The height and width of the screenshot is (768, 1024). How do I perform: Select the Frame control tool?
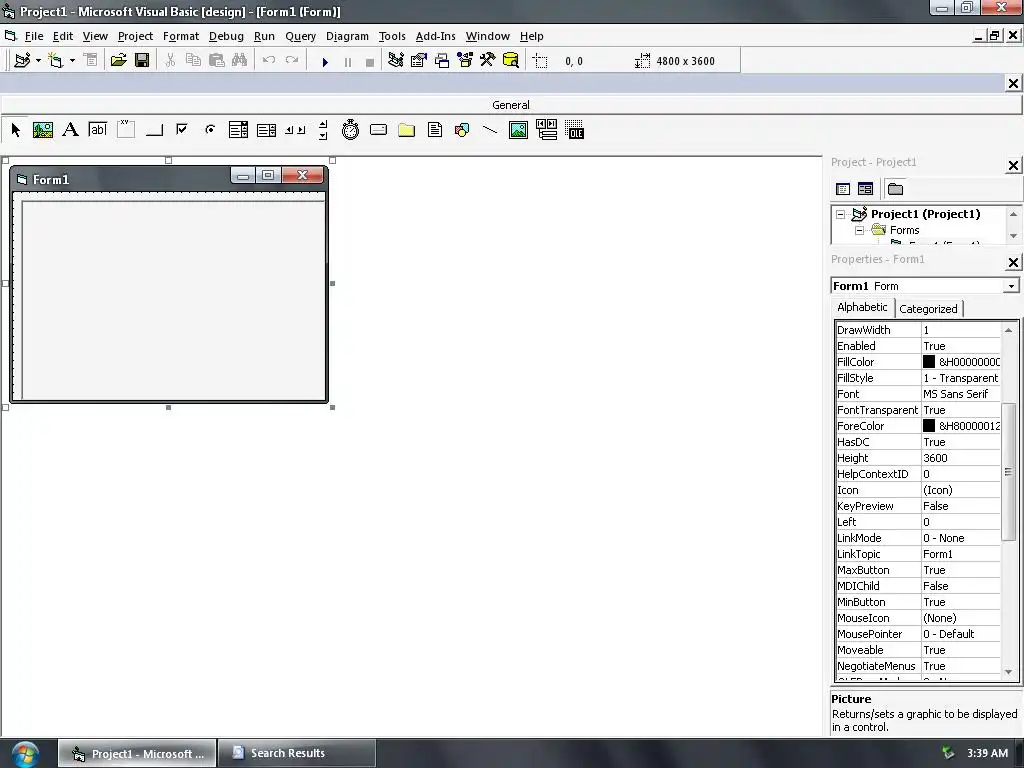tap(126, 130)
